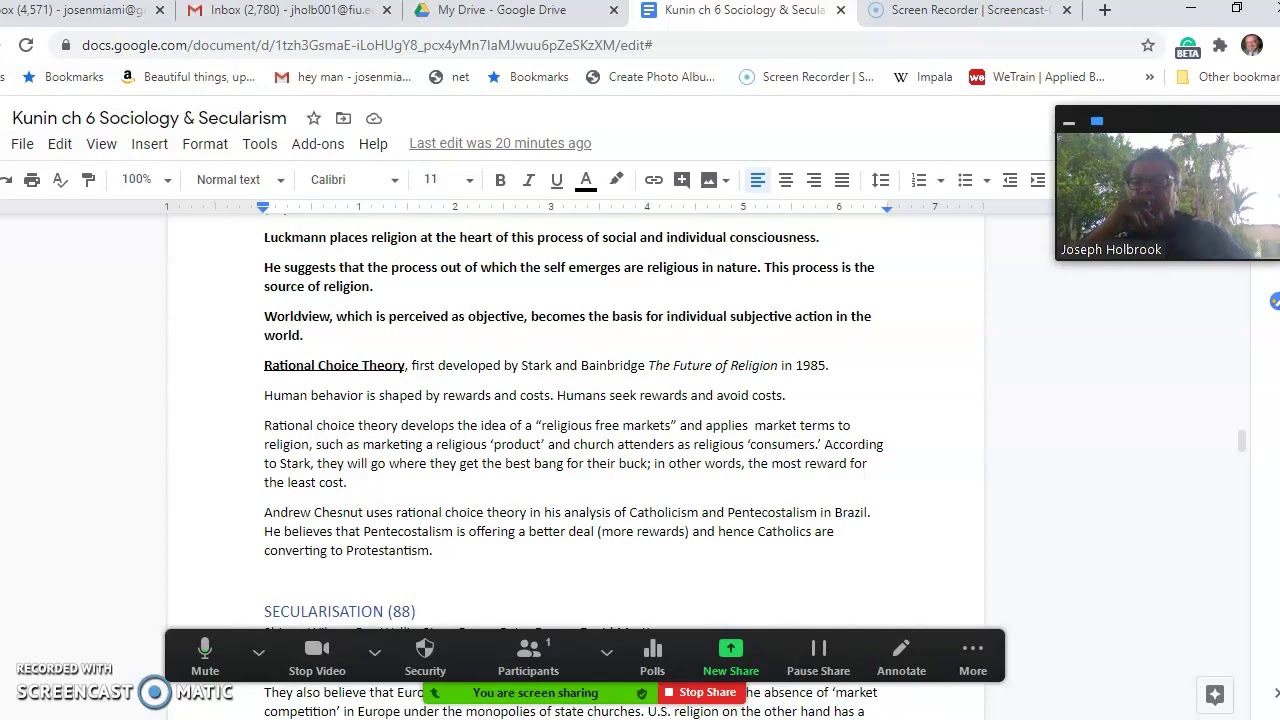Expand the bulleted list options arrow
Image resolution: width=1280 pixels, height=720 pixels.
click(986, 180)
